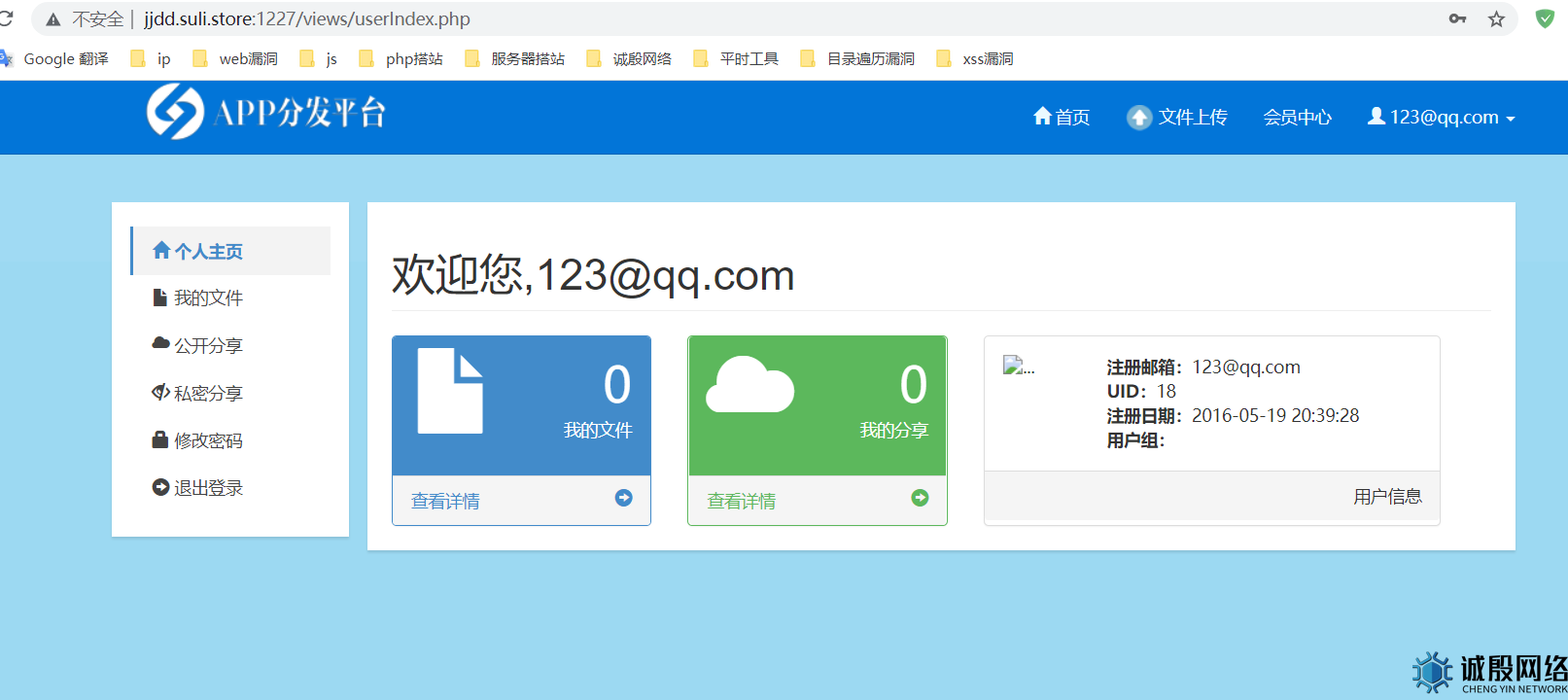The width and height of the screenshot is (1568, 700).
Task: Click the broken avatar image in the user info panel
Action: click(x=1019, y=367)
